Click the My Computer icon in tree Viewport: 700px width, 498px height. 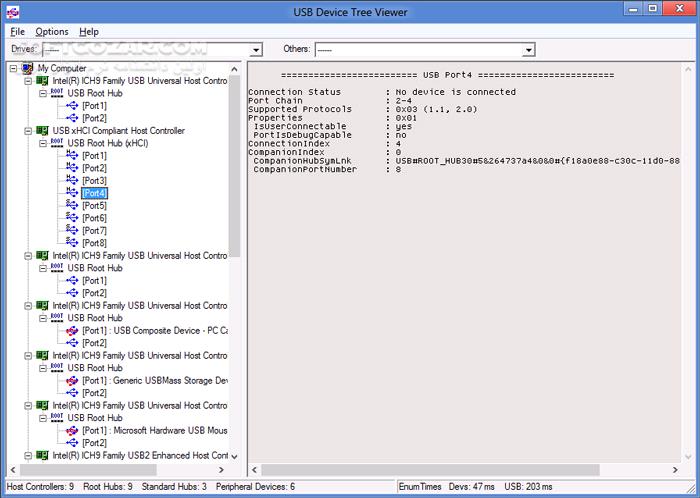(28, 68)
